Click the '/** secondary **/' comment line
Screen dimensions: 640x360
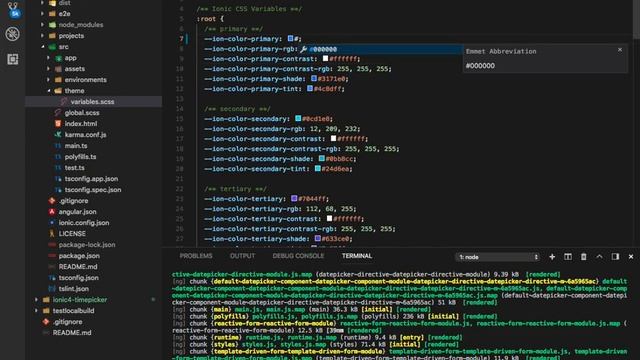[237, 109]
